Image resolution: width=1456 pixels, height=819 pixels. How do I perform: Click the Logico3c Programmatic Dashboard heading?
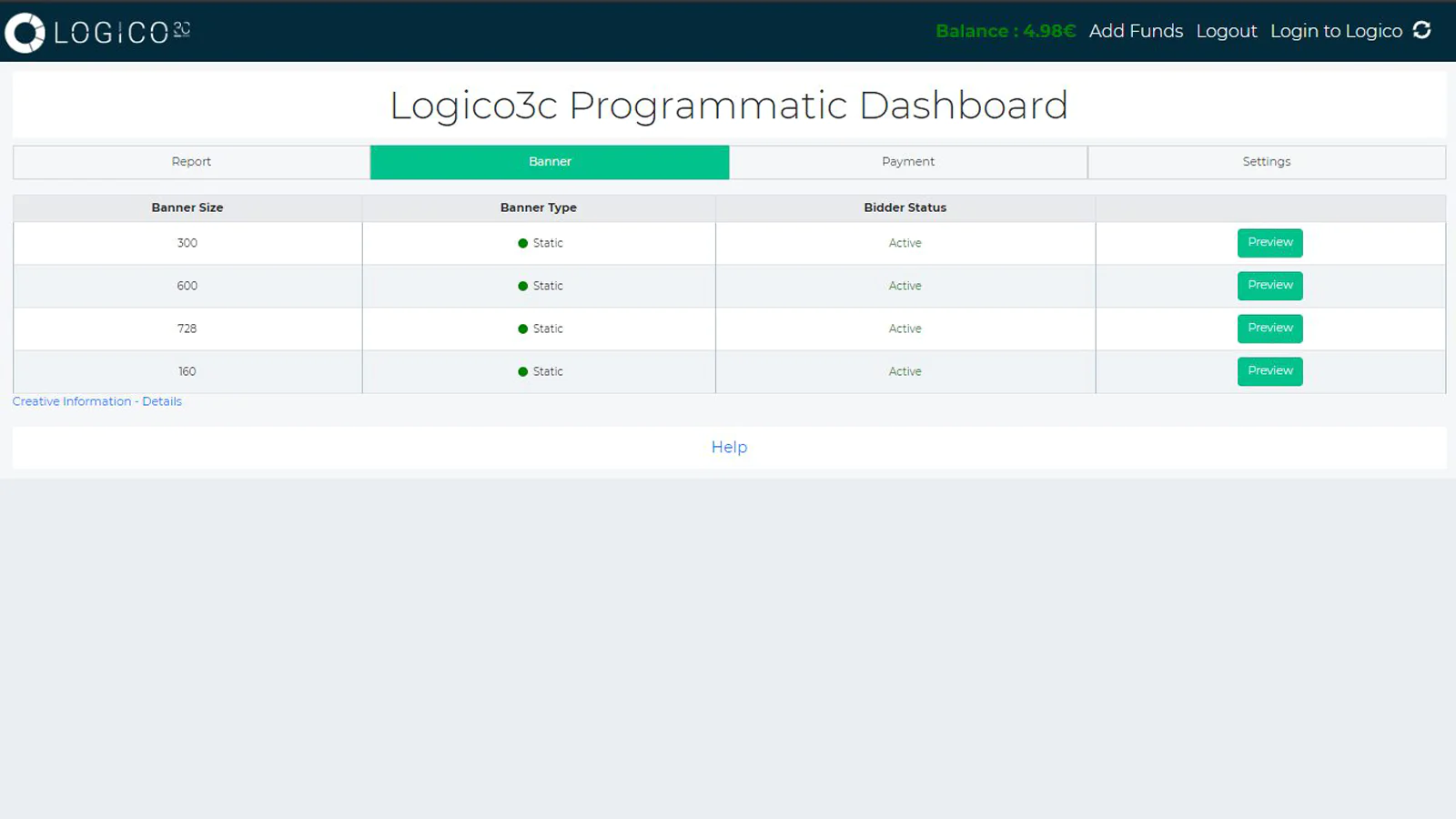(x=729, y=106)
